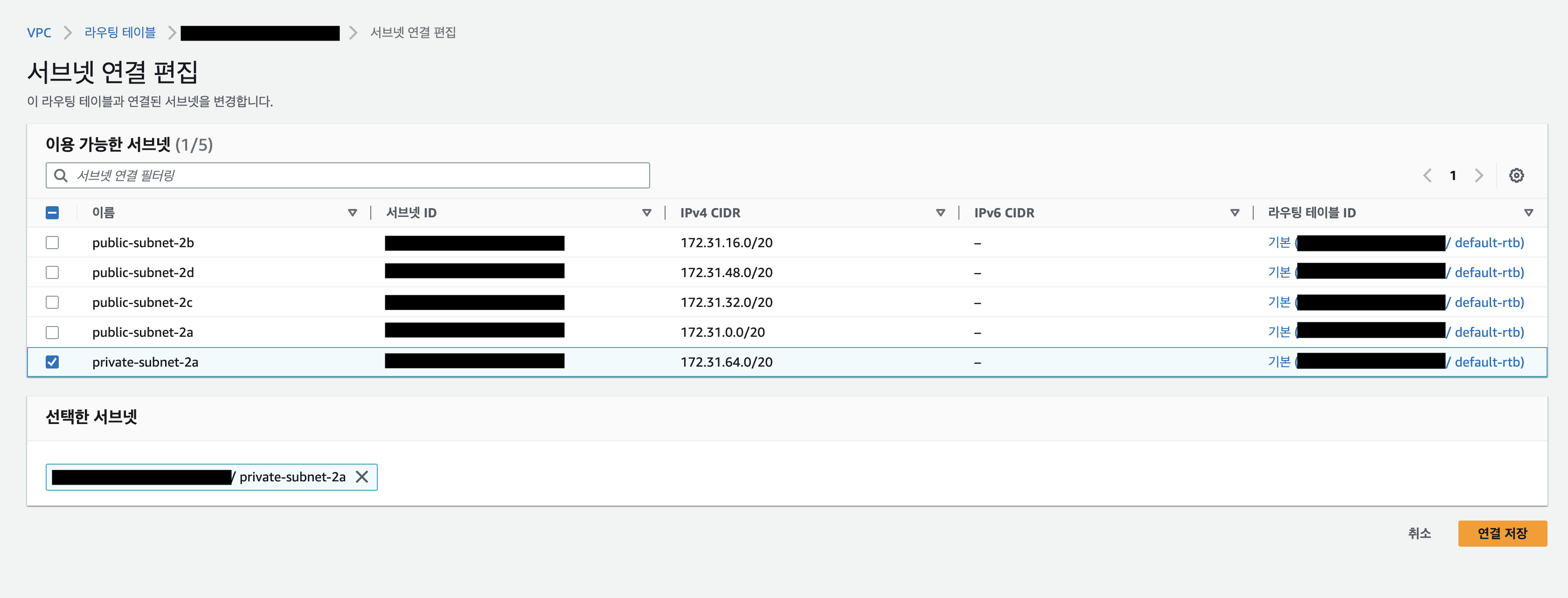Go to 라우팅 테이블 breadcrumb
The width and height of the screenshot is (1568, 598).
coord(120,33)
